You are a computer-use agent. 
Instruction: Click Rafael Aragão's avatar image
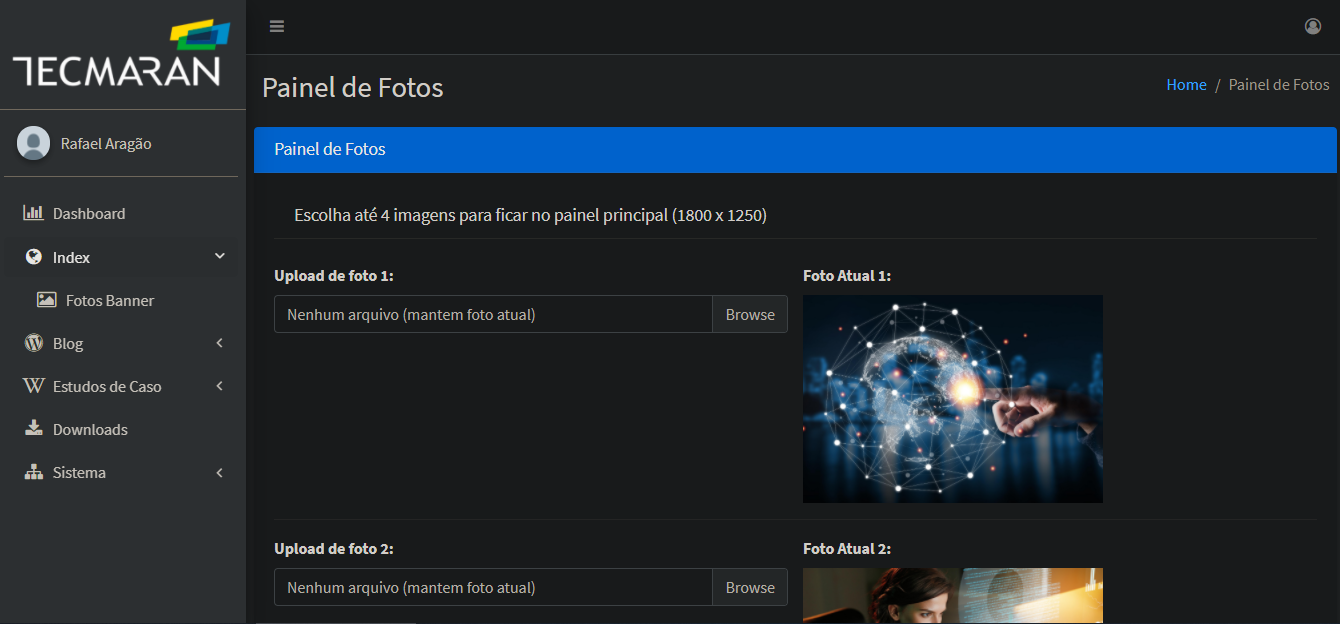pos(34,143)
